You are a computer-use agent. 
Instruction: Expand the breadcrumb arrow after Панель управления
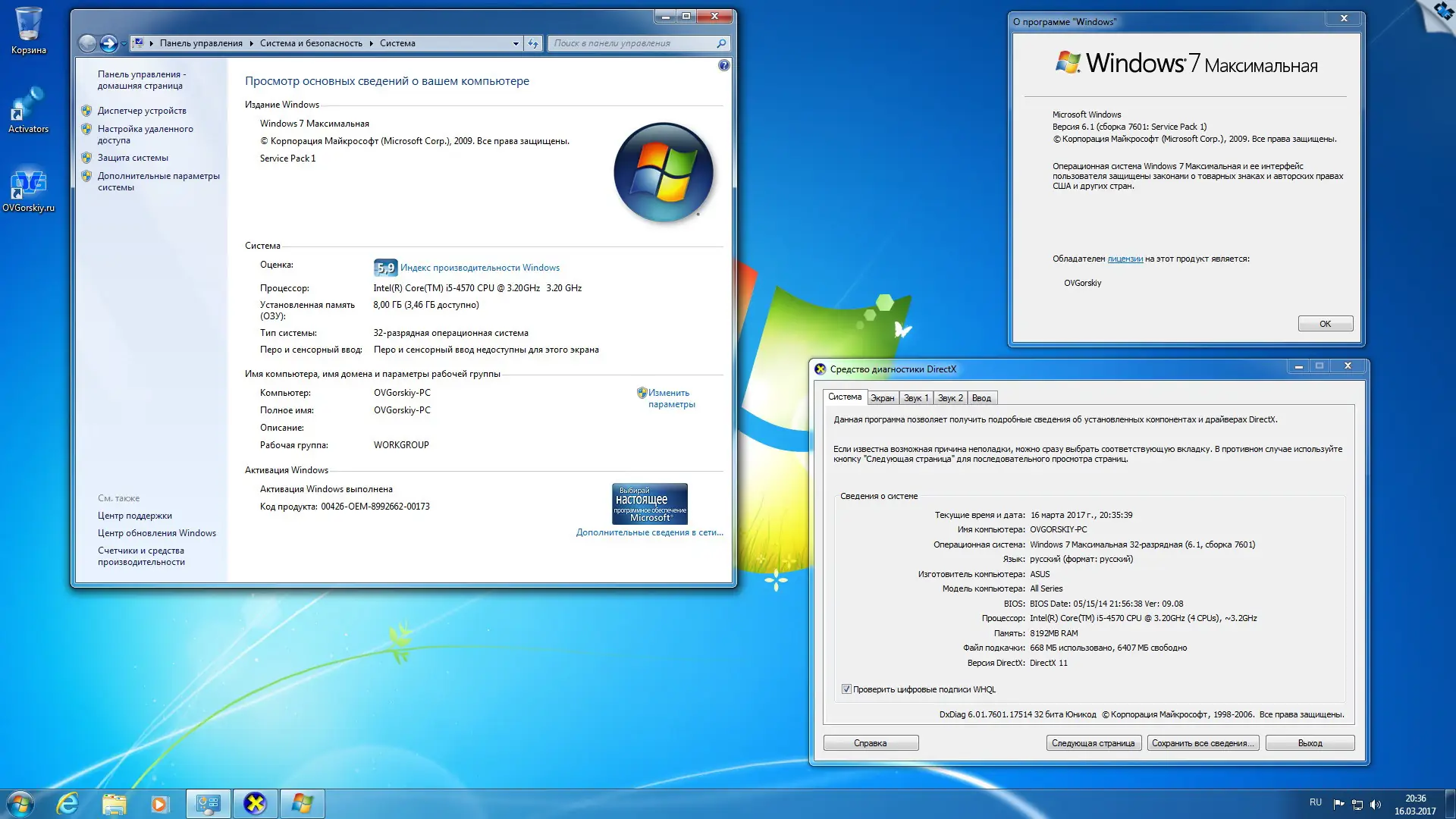pyautogui.click(x=252, y=43)
